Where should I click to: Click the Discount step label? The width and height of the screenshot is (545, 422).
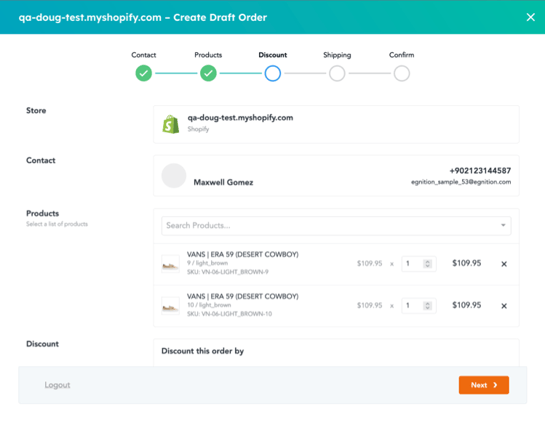(x=272, y=55)
